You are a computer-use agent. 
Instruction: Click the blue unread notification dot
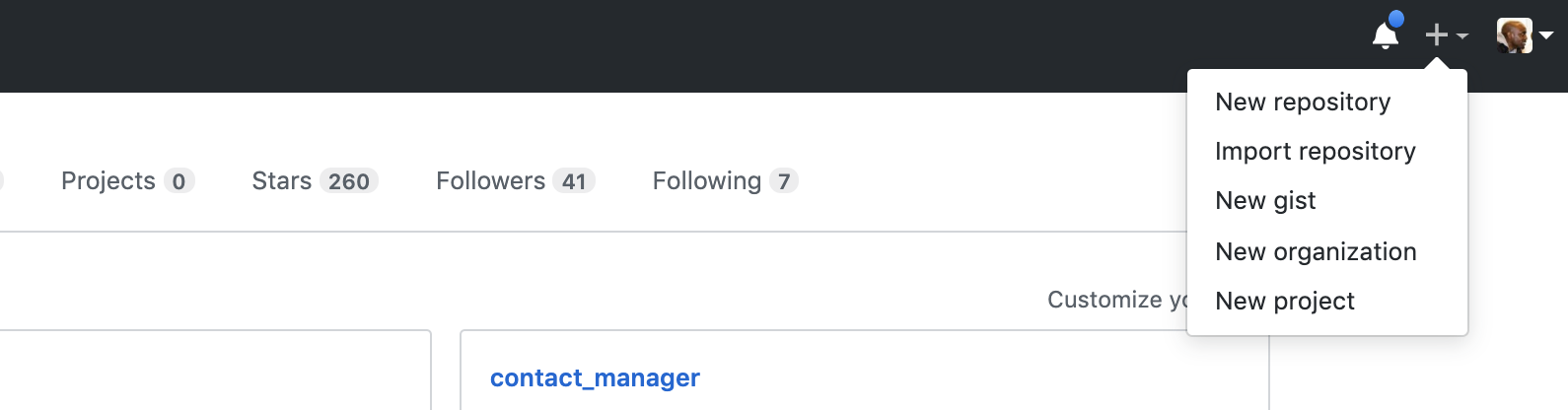[1395, 19]
